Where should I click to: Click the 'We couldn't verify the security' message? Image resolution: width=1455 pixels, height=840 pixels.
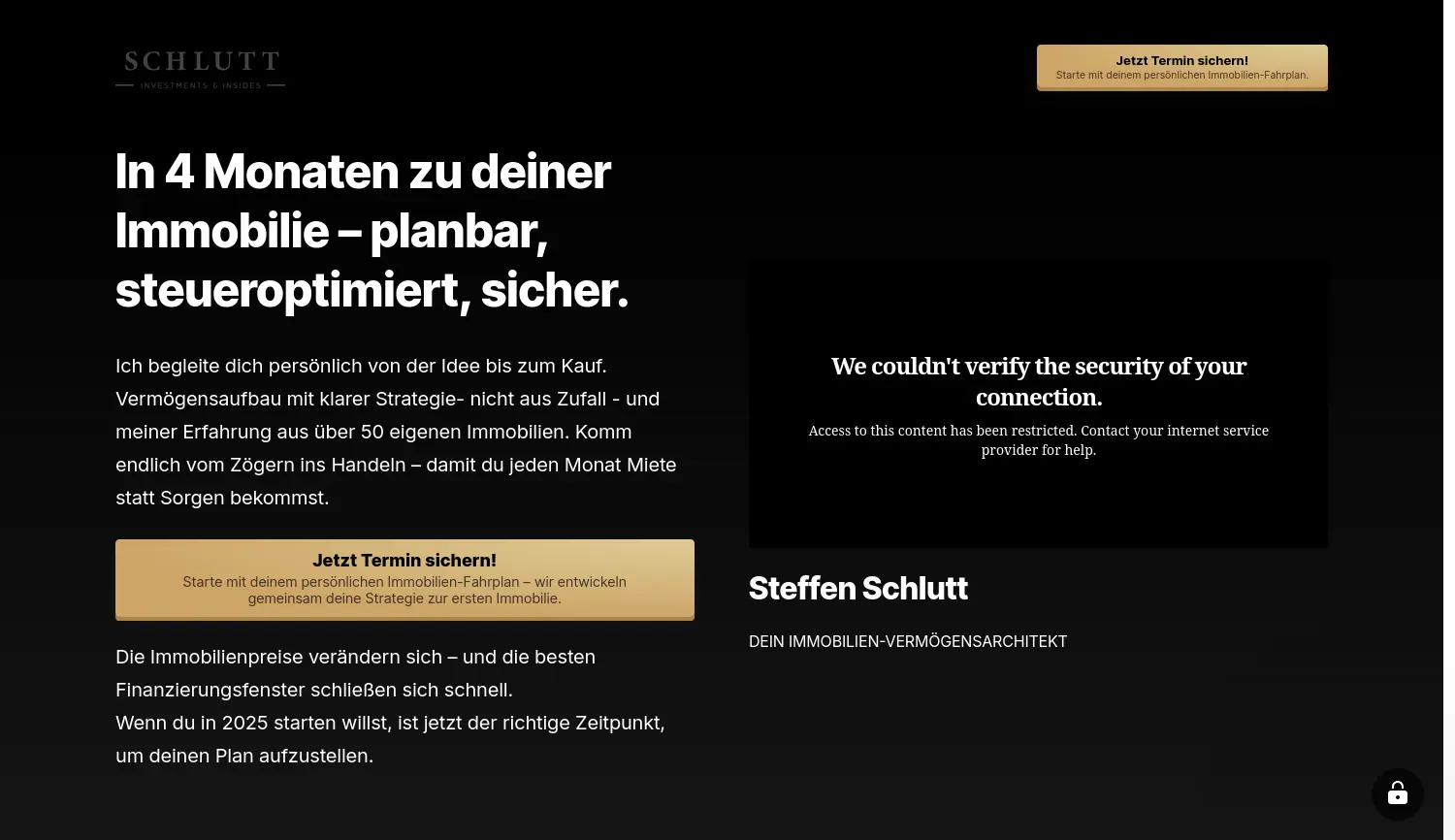(1038, 381)
